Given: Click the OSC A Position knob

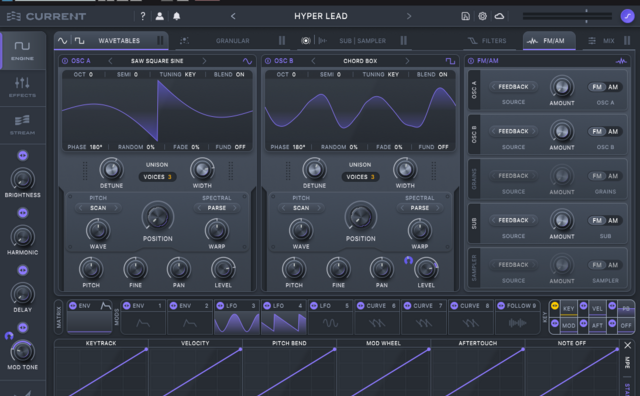Looking at the screenshot, I should click(x=158, y=217).
